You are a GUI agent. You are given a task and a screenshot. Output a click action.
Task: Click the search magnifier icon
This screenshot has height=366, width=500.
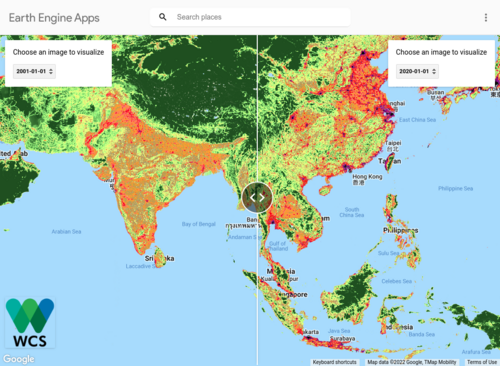162,17
